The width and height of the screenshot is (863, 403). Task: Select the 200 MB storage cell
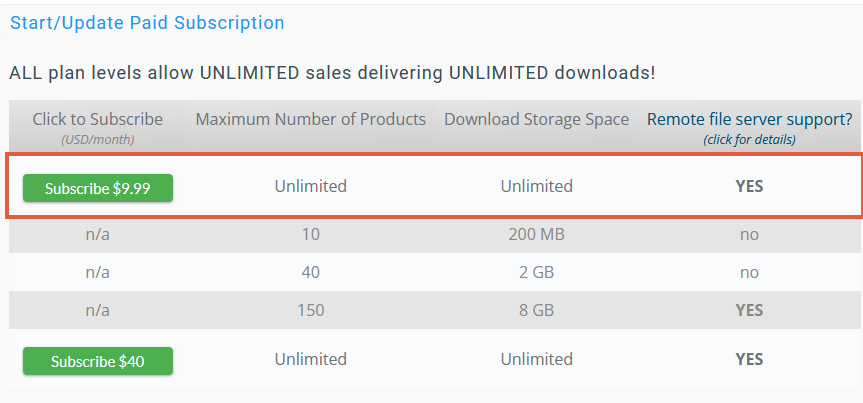tap(536, 235)
